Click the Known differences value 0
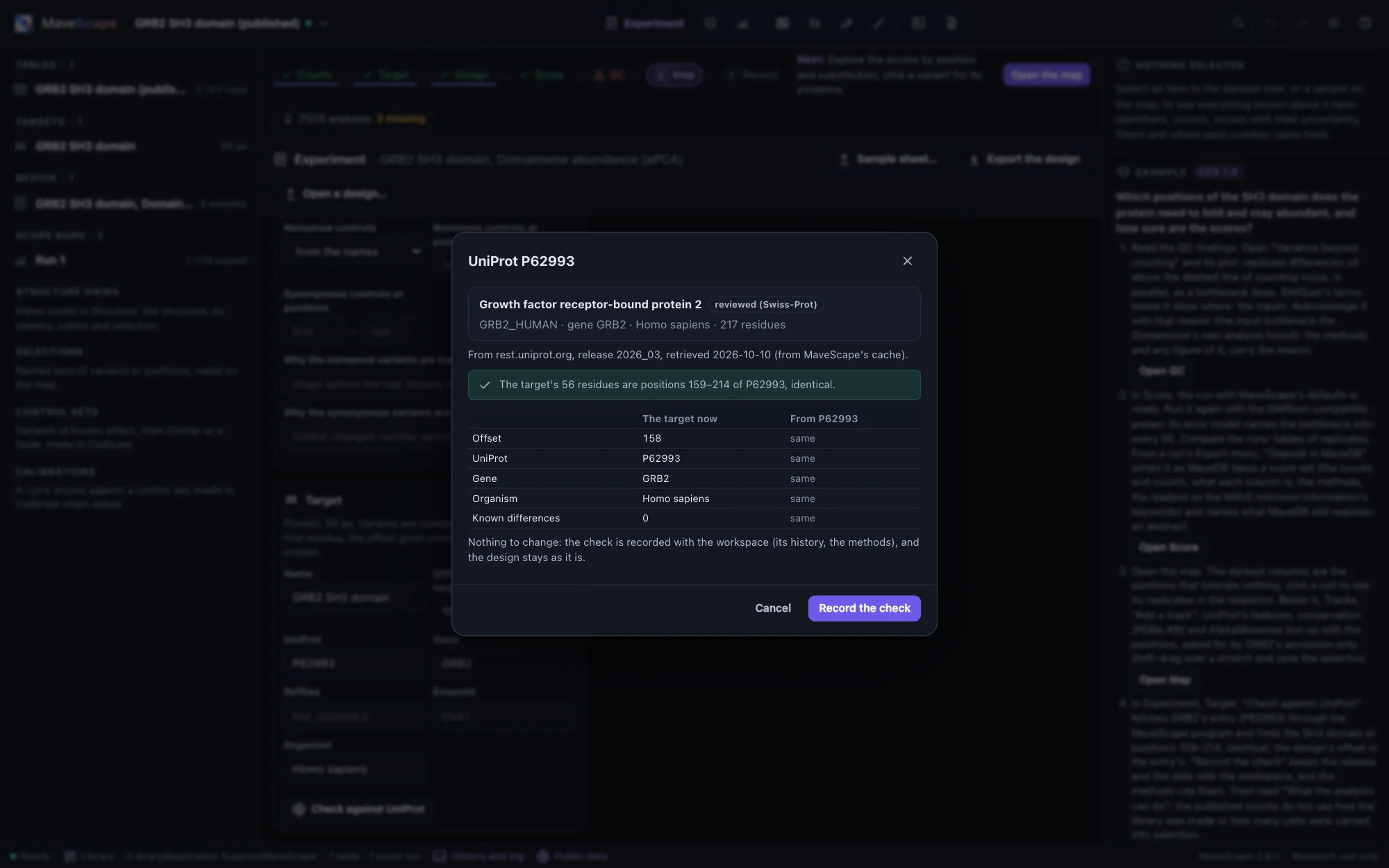The height and width of the screenshot is (868, 1389). [645, 518]
